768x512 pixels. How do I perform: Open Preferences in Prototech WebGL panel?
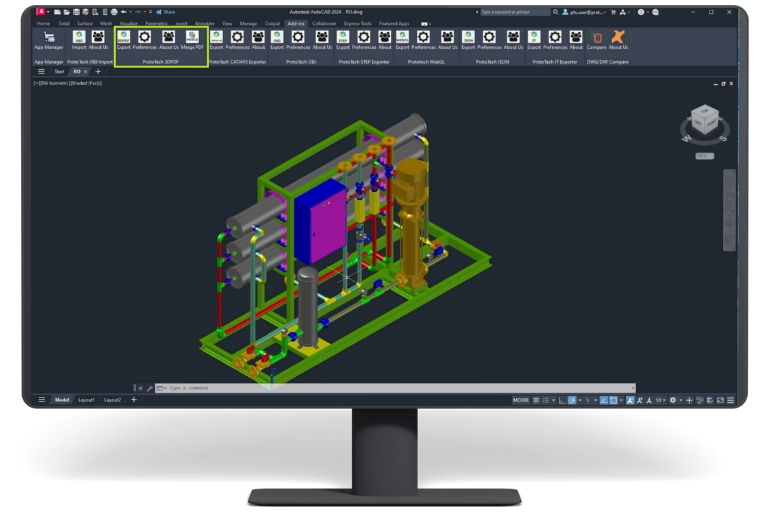pos(423,40)
